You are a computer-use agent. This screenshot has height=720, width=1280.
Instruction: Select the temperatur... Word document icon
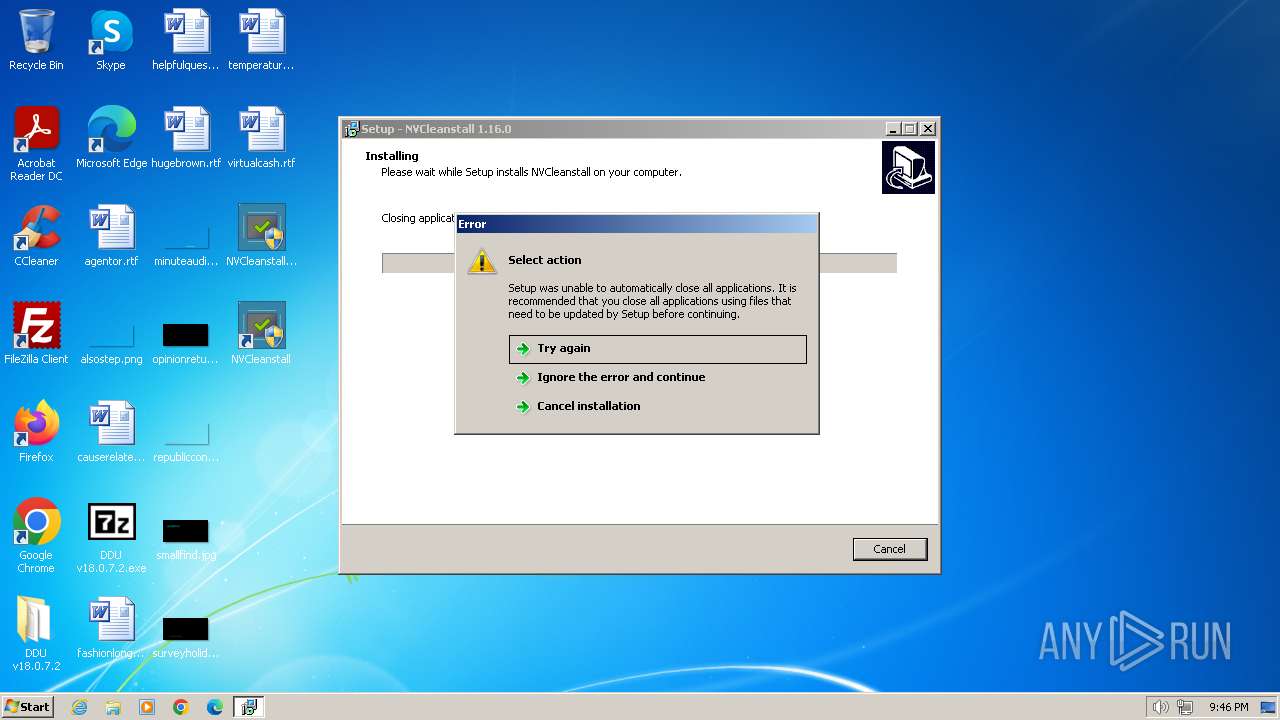pyautogui.click(x=261, y=40)
